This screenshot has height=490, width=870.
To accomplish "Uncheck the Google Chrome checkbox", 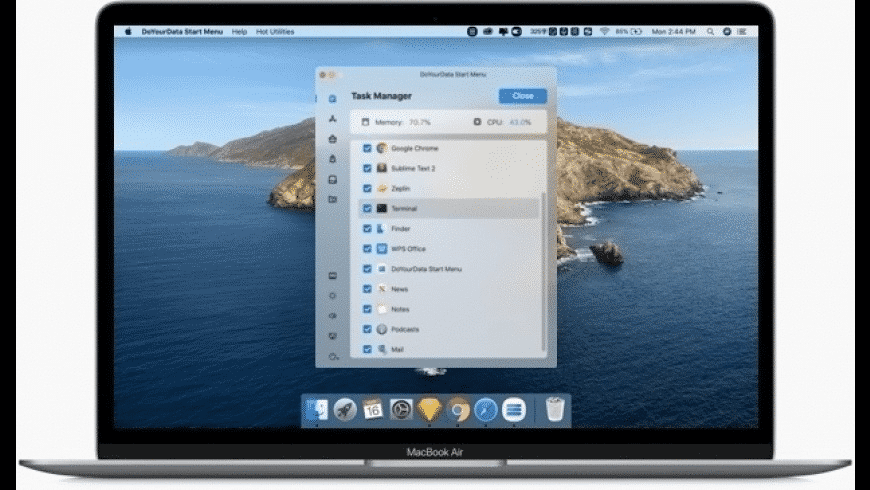I will coord(367,148).
